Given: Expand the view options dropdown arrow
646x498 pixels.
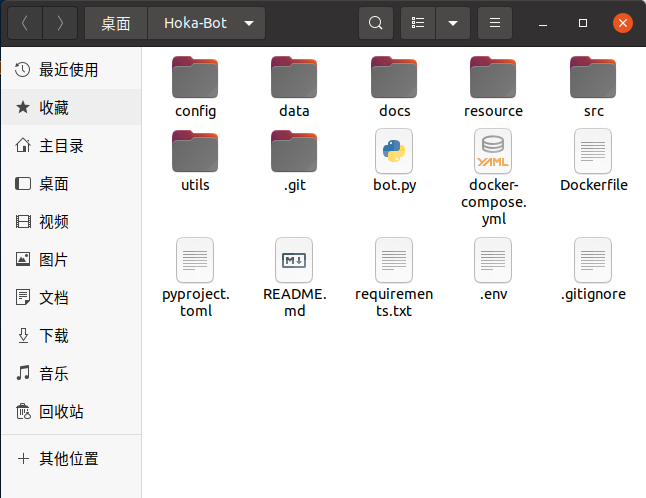Looking at the screenshot, I should click(x=452, y=22).
